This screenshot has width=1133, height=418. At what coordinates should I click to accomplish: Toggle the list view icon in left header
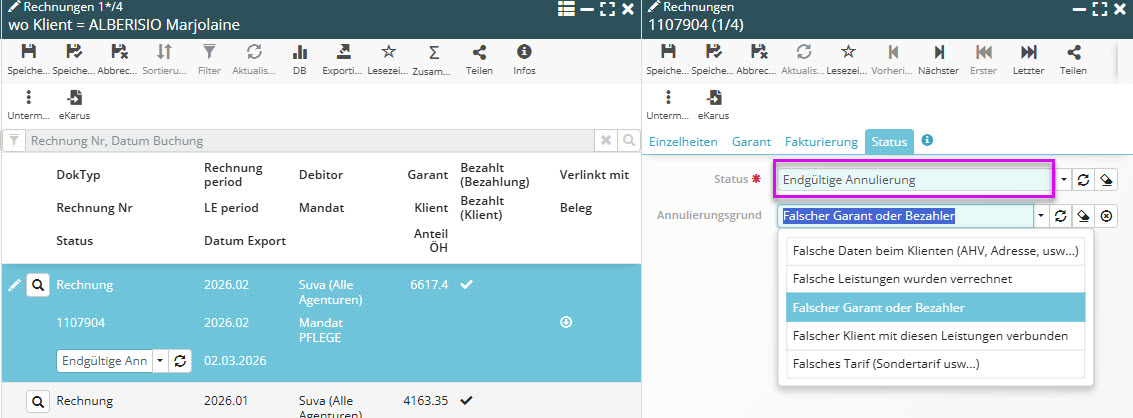coord(566,9)
